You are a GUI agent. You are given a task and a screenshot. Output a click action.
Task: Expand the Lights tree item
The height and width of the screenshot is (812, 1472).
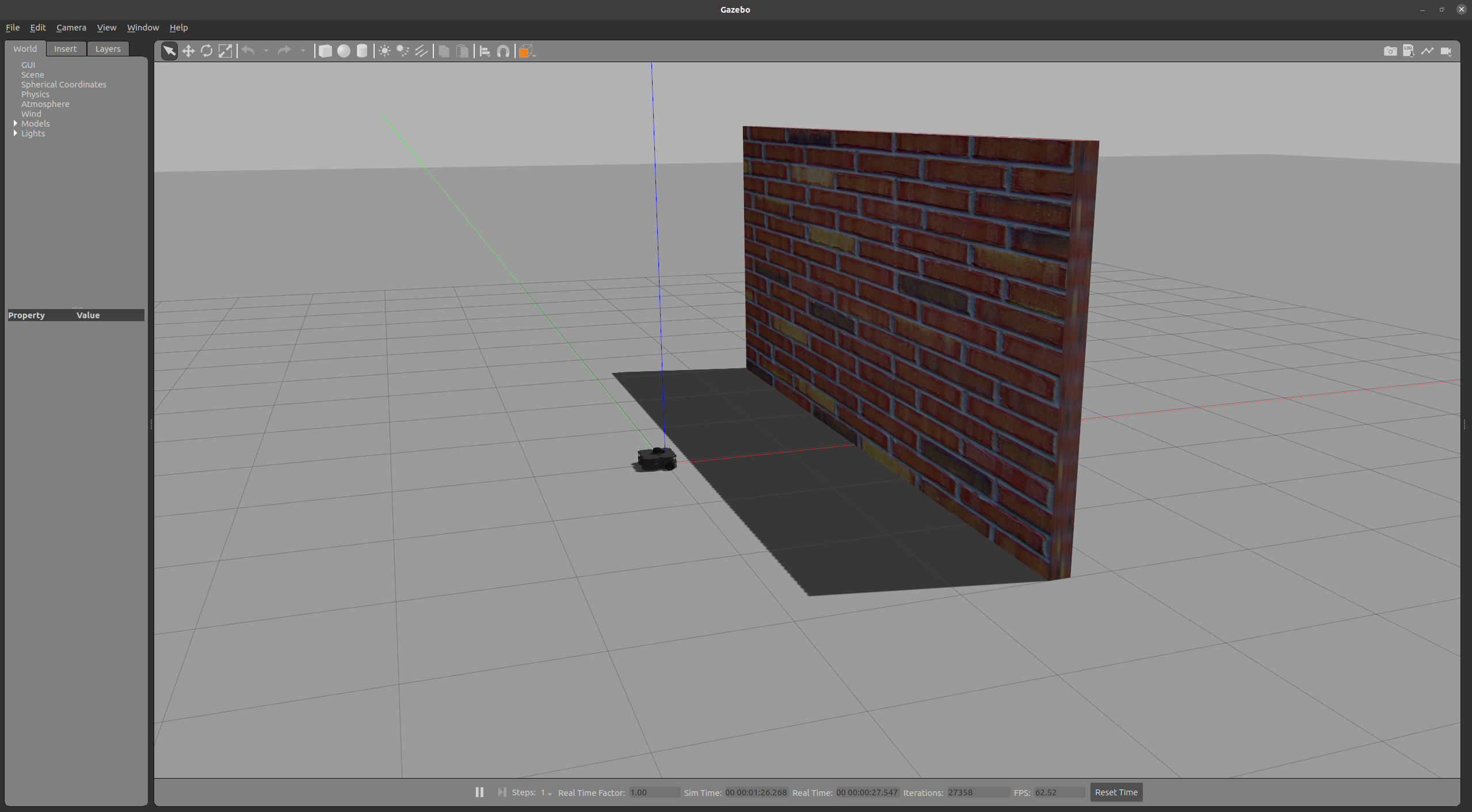tap(16, 134)
